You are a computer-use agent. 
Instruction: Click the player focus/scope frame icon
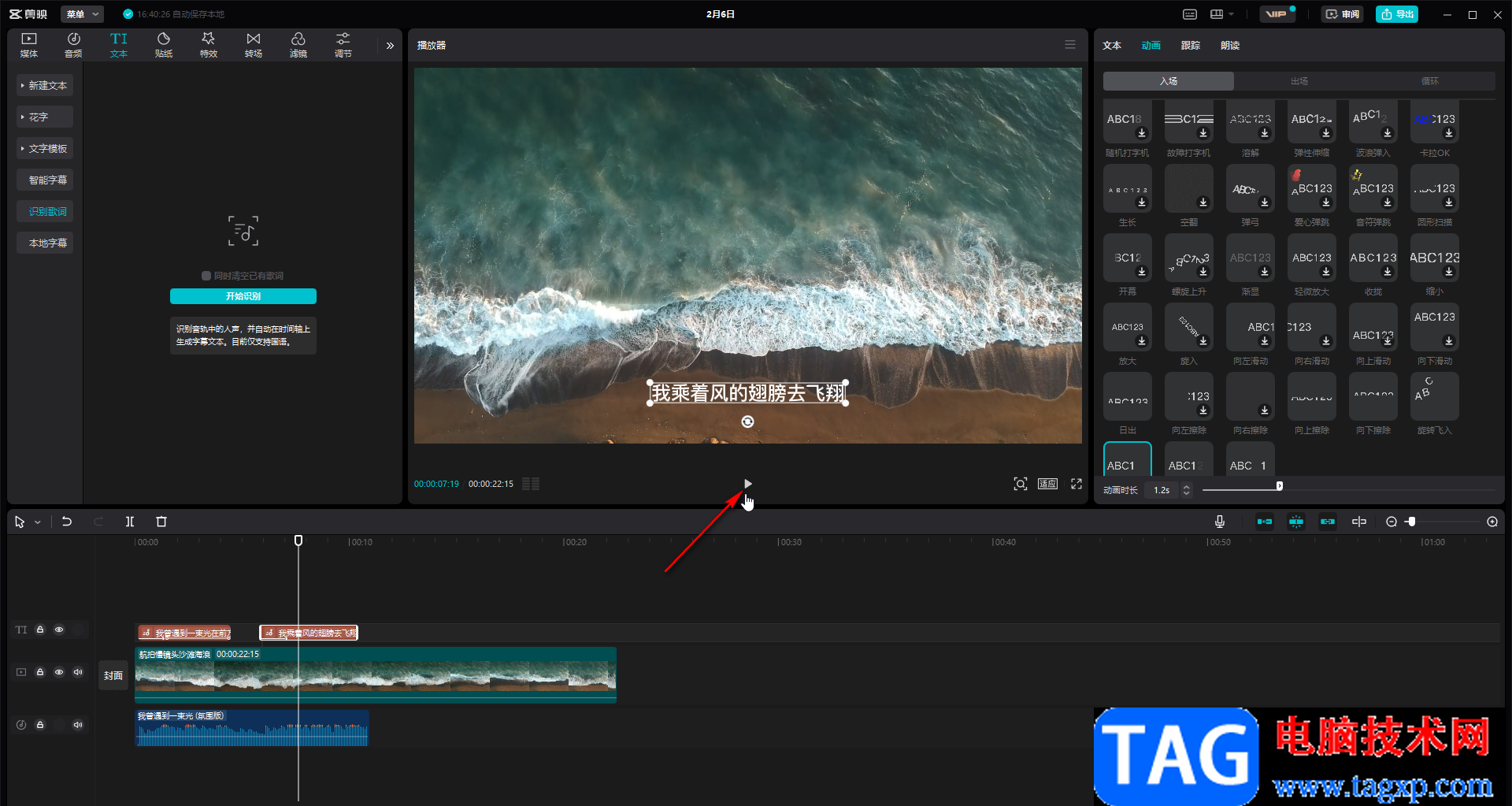pos(1021,484)
